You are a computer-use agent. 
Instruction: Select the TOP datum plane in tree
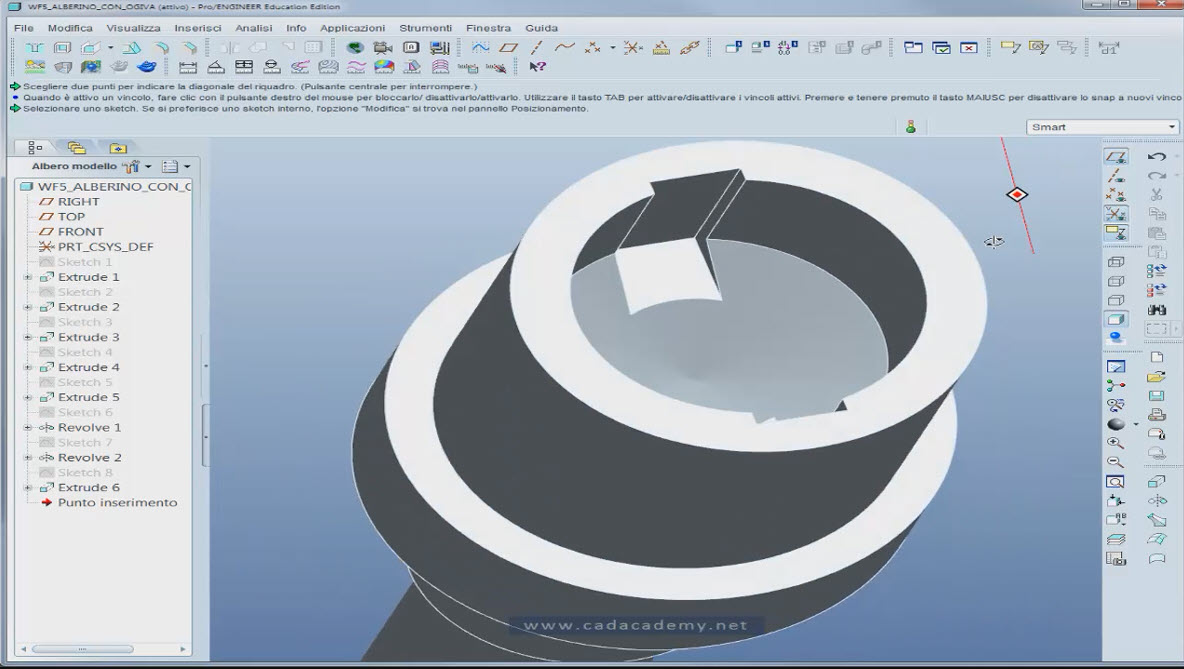click(71, 217)
